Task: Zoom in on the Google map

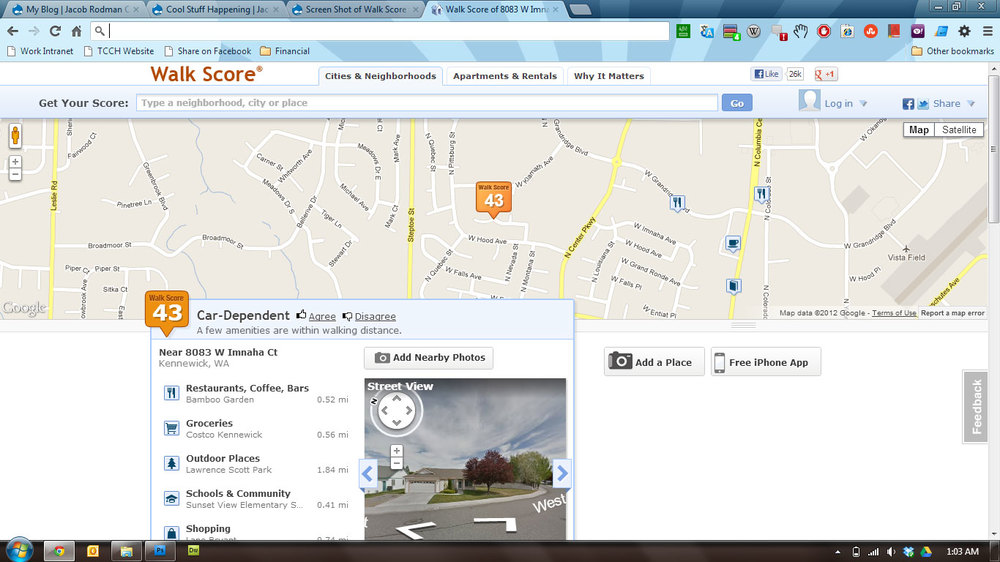Action: [15, 162]
